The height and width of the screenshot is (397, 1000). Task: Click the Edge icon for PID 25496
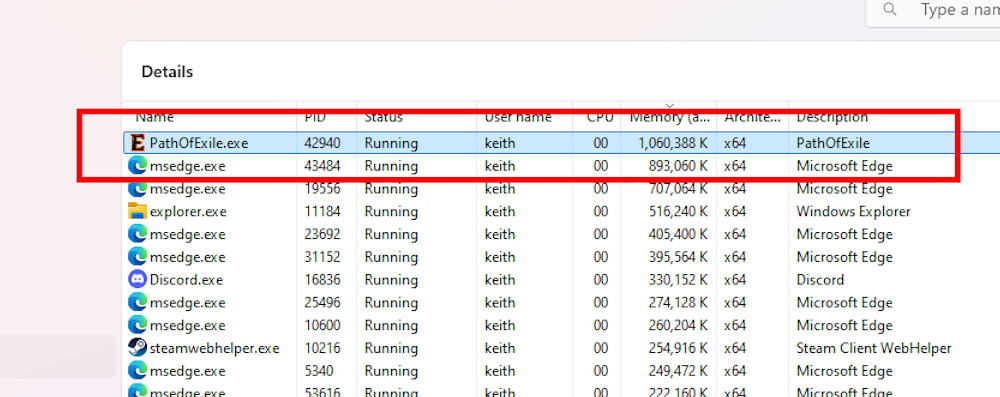click(x=137, y=303)
